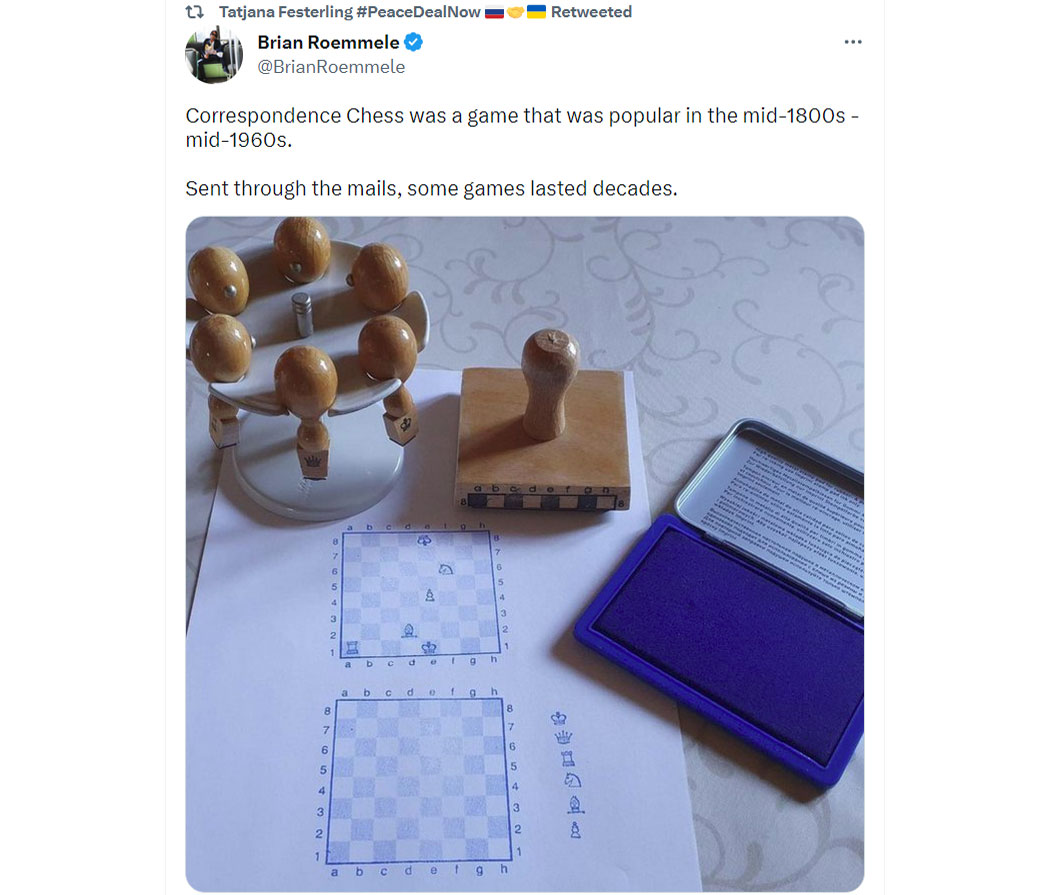Image resolution: width=1050 pixels, height=895 pixels.
Task: Click the sentence about games lasting decades
Action: point(431,188)
